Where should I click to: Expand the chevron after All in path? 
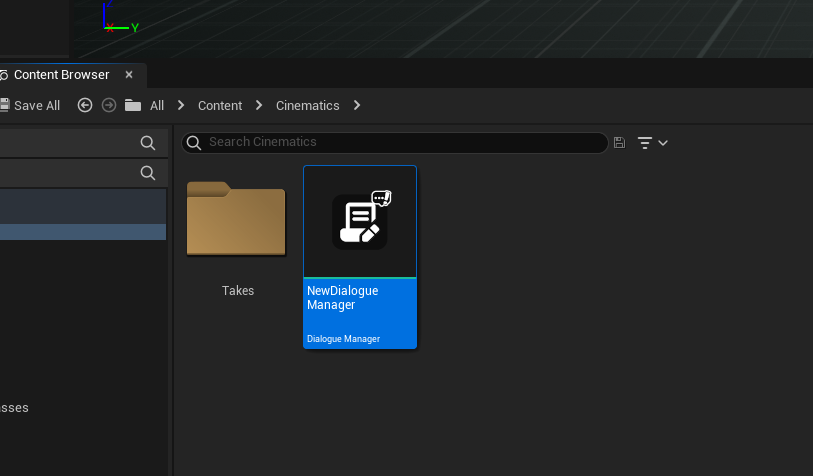[x=181, y=105]
